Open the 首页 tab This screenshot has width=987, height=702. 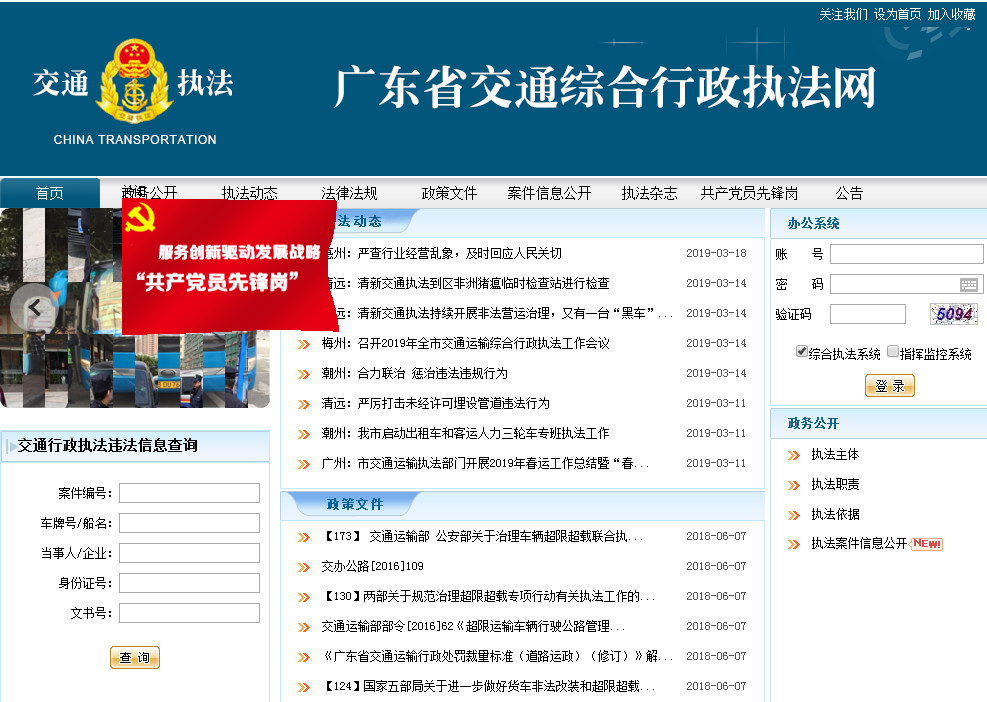(50, 193)
